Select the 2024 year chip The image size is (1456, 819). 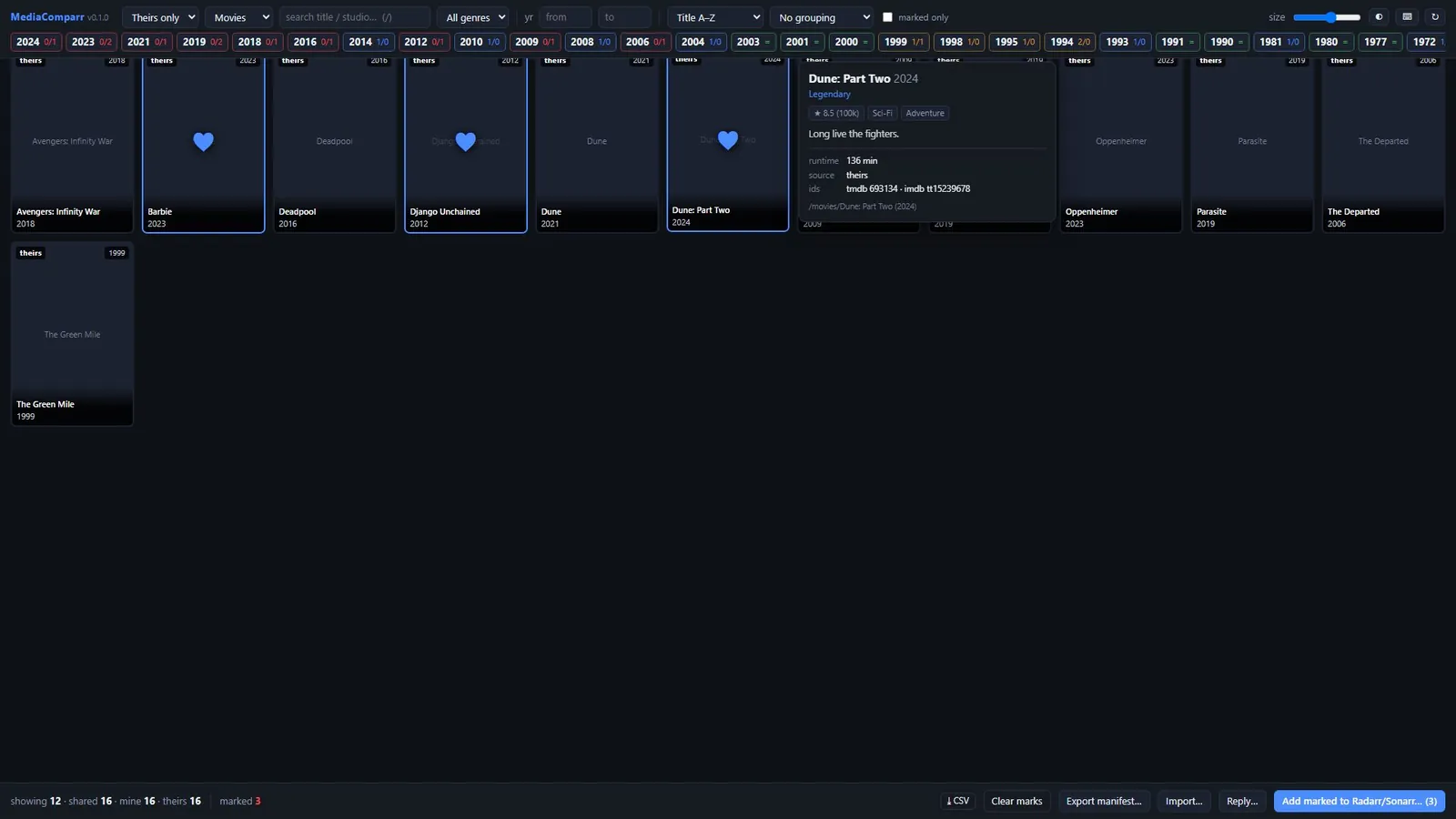[x=36, y=42]
